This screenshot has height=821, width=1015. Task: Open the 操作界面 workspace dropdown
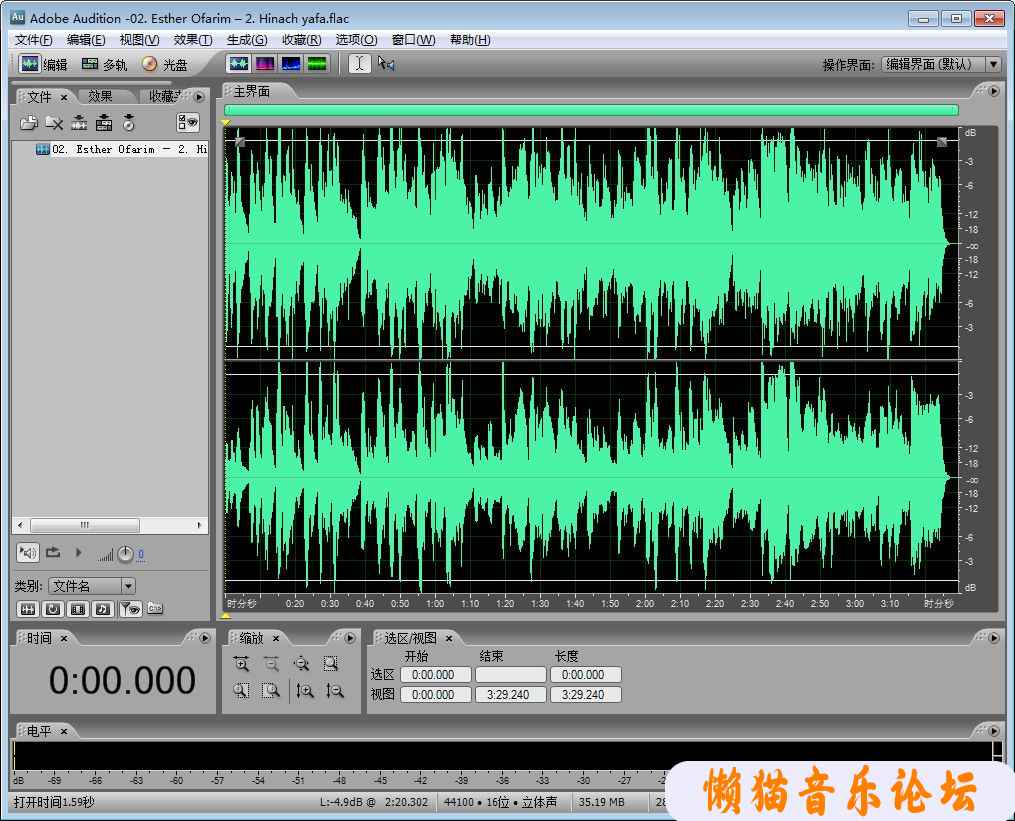[993, 64]
